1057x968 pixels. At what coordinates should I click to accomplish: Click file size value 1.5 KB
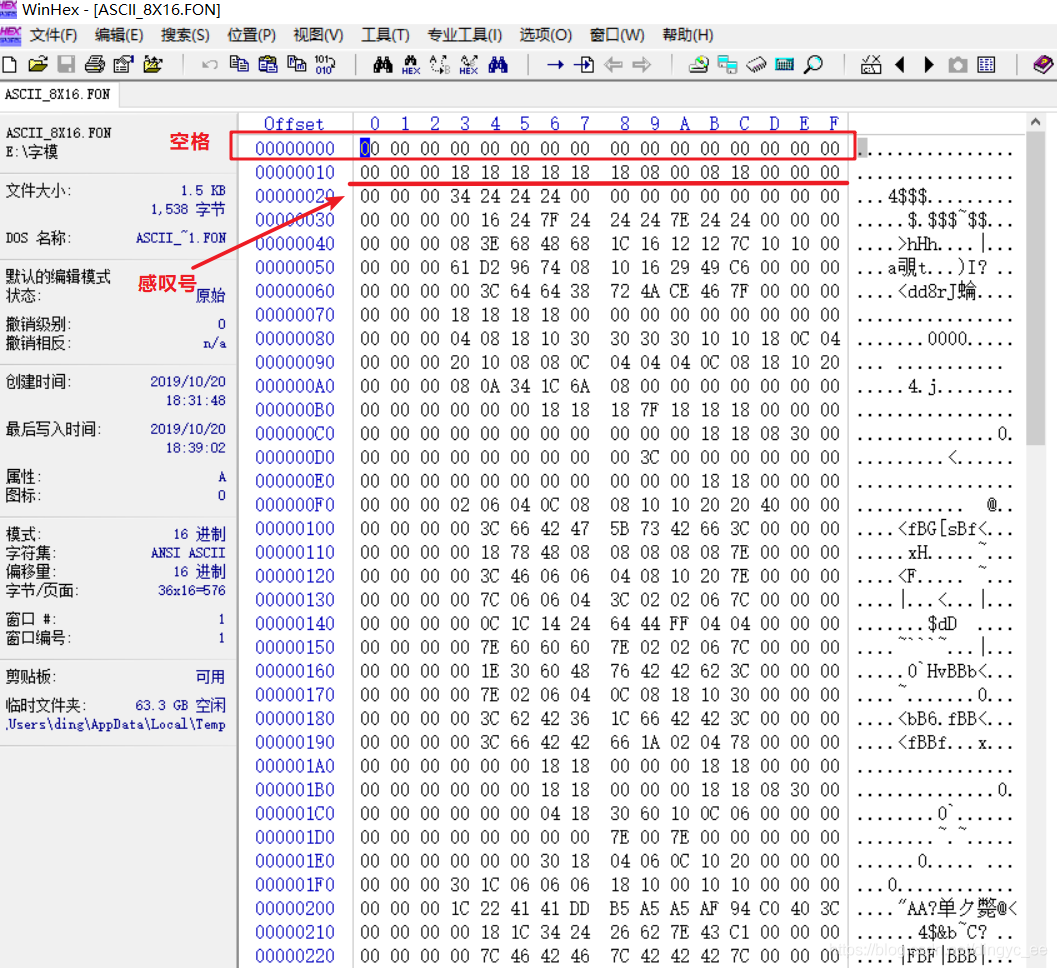203,191
